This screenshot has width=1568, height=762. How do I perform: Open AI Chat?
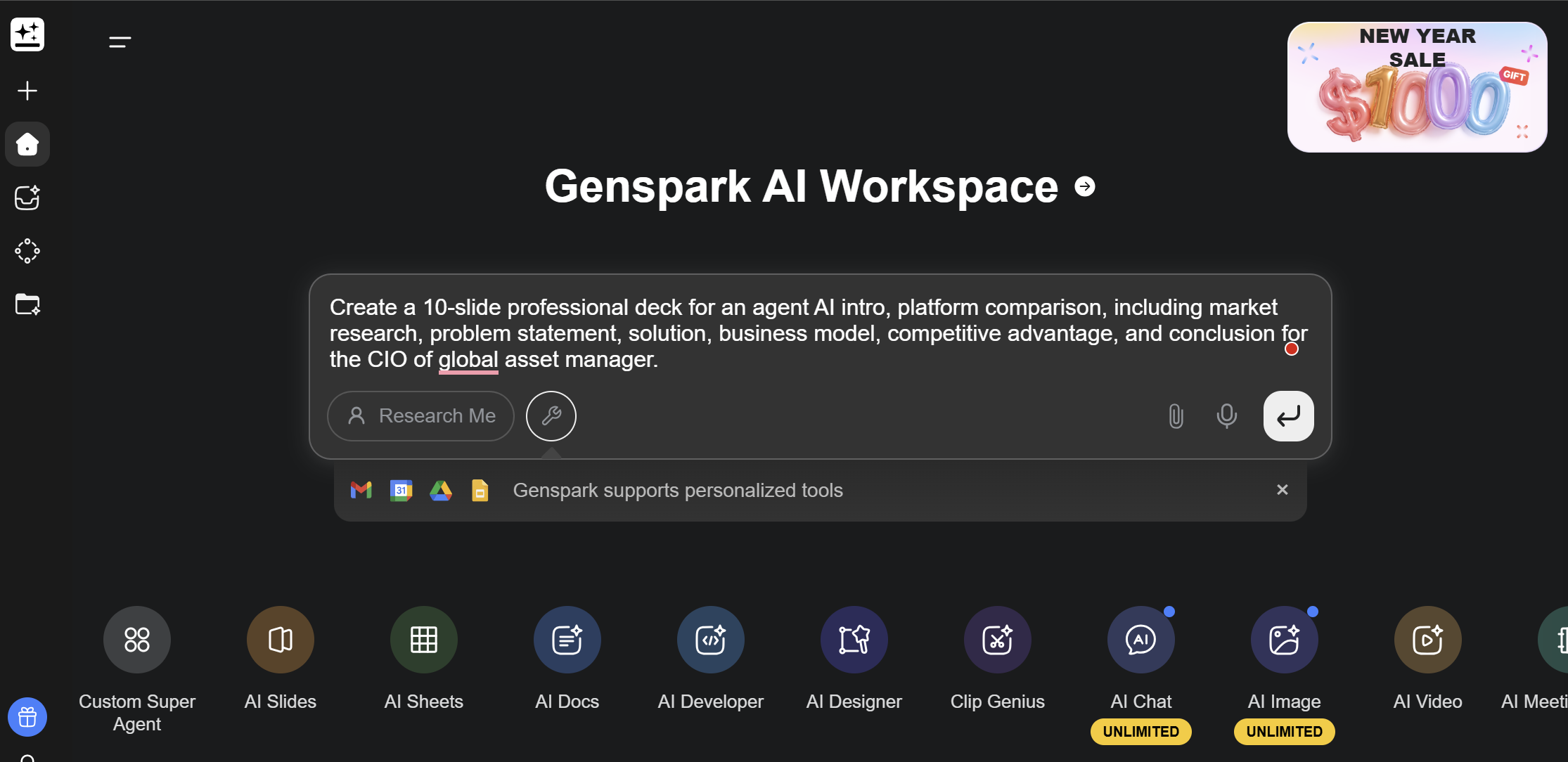click(x=1140, y=640)
